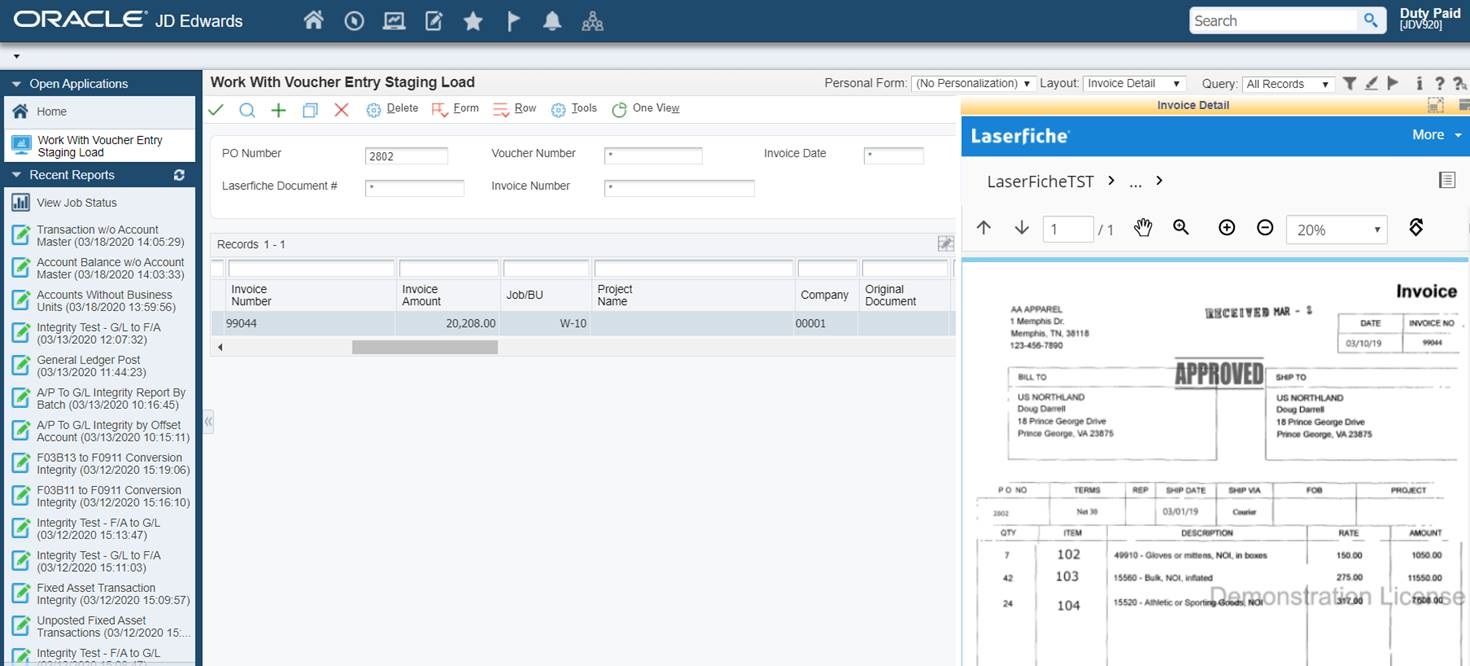
Task: Collapse the left navigation panel handle
Action: pyautogui.click(x=208, y=422)
